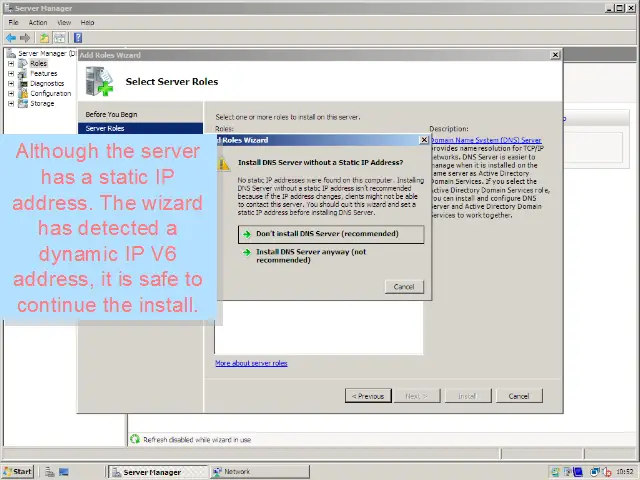640x480 pixels.
Task: Open the File menu
Action: click(x=13, y=22)
